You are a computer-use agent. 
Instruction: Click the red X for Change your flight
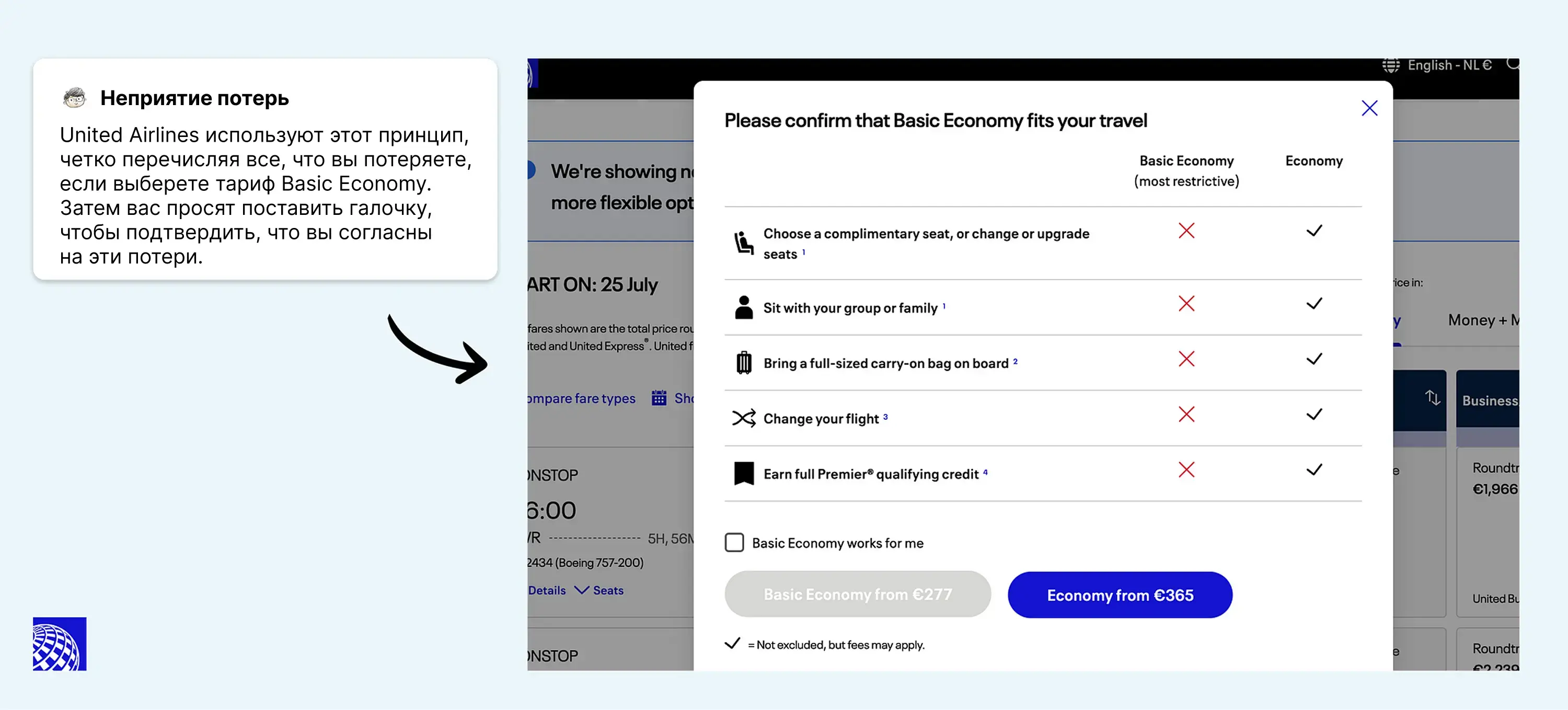click(x=1186, y=415)
